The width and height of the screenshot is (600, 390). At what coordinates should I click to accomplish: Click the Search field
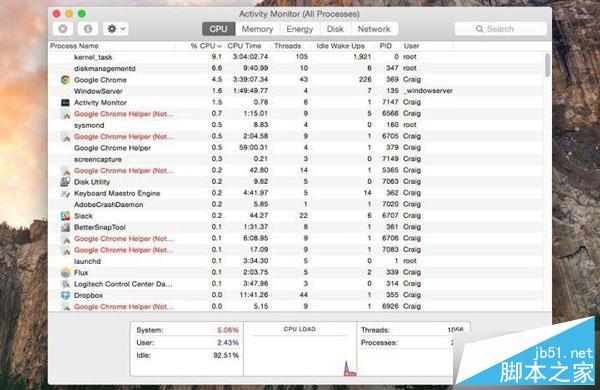pyautogui.click(x=501, y=29)
